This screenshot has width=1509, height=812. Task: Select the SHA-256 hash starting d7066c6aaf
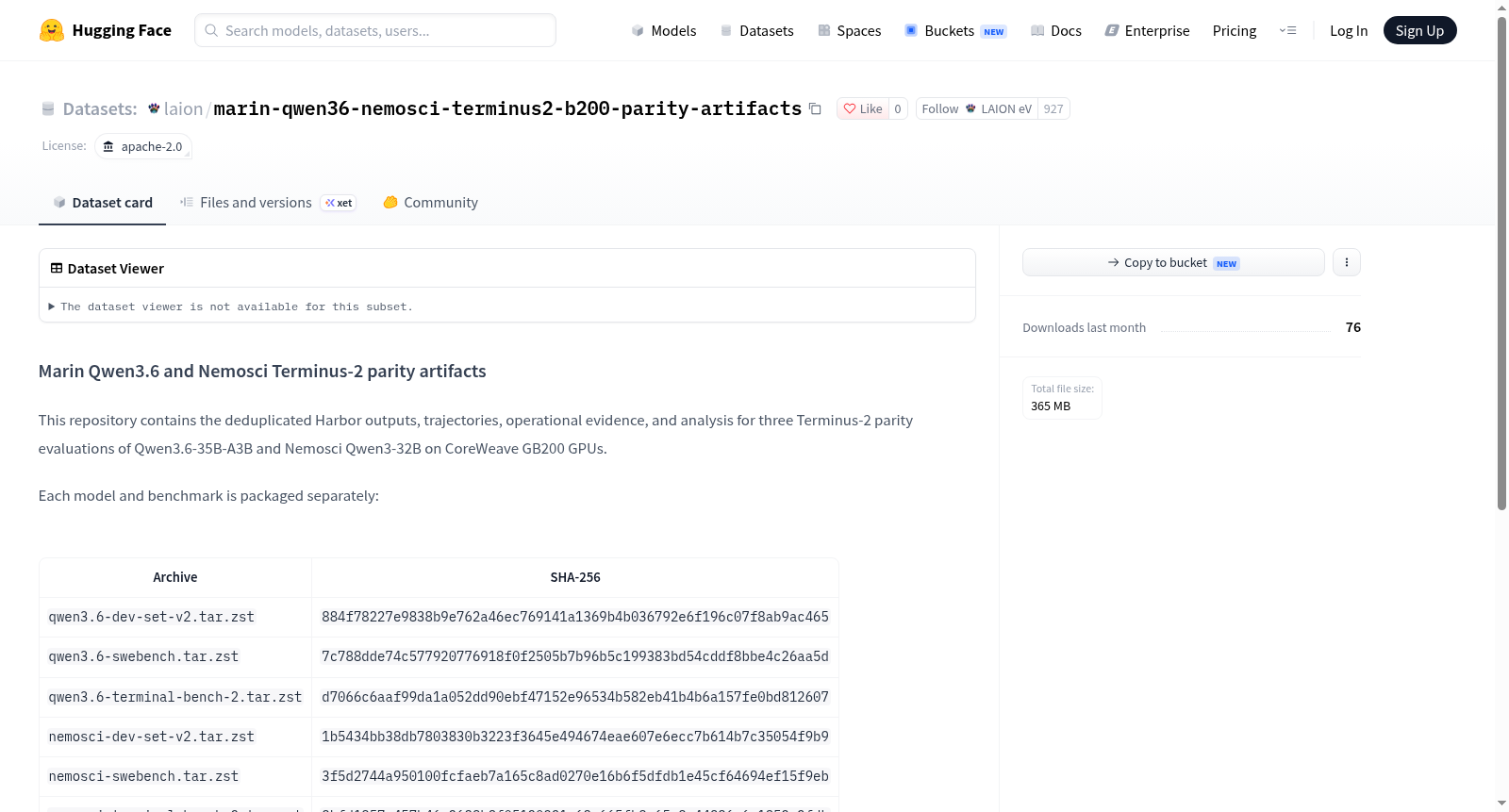coord(575,697)
